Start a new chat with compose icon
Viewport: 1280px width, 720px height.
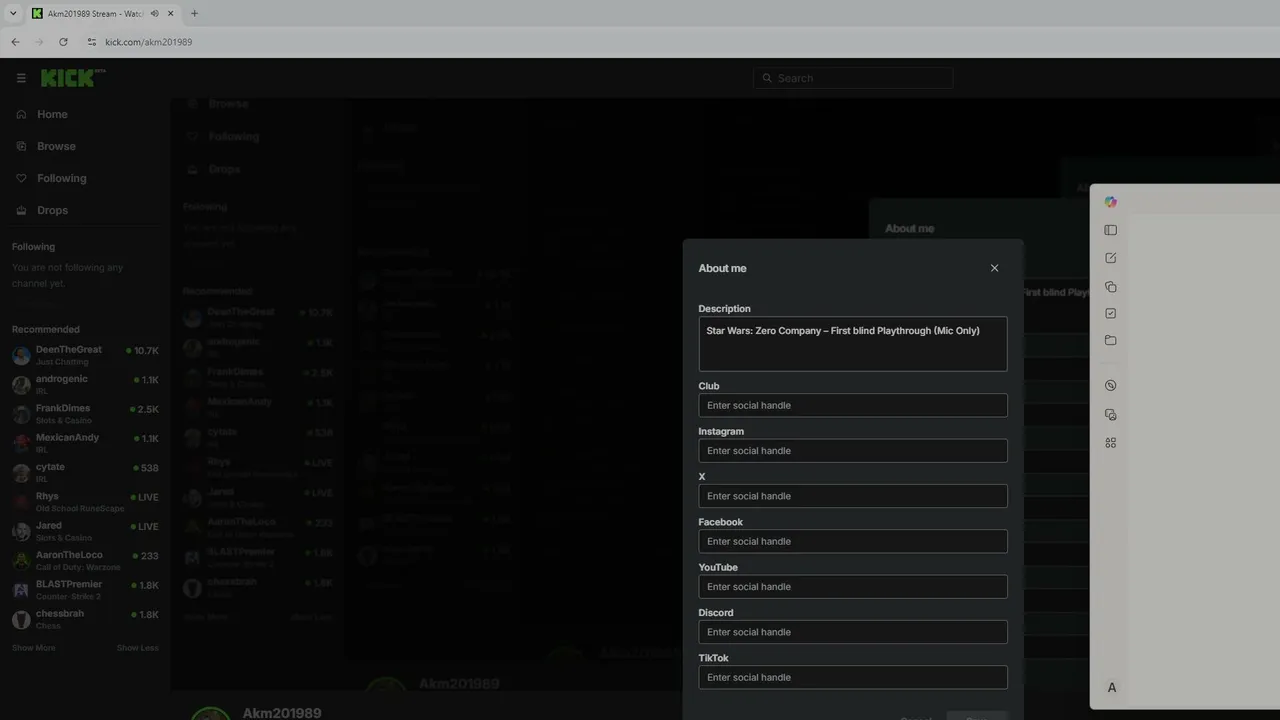(x=1111, y=258)
